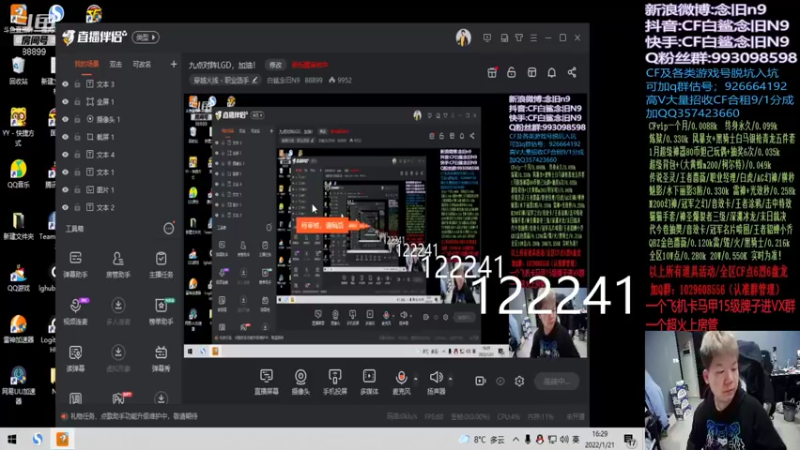Toggle visibility of 图片 1 source
The image size is (800, 450).
(65, 189)
